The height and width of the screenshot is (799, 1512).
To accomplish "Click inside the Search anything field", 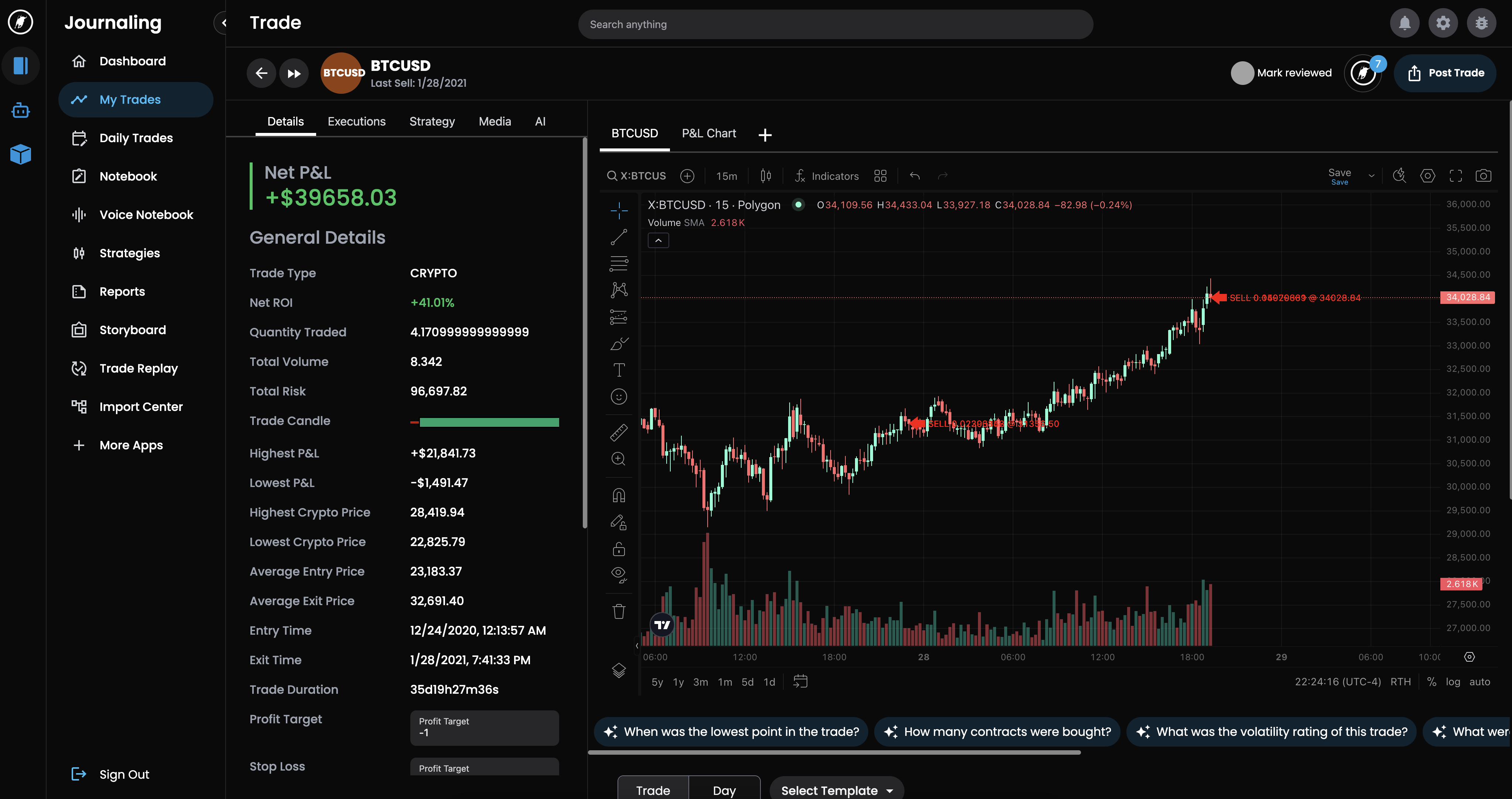I will 834,24.
